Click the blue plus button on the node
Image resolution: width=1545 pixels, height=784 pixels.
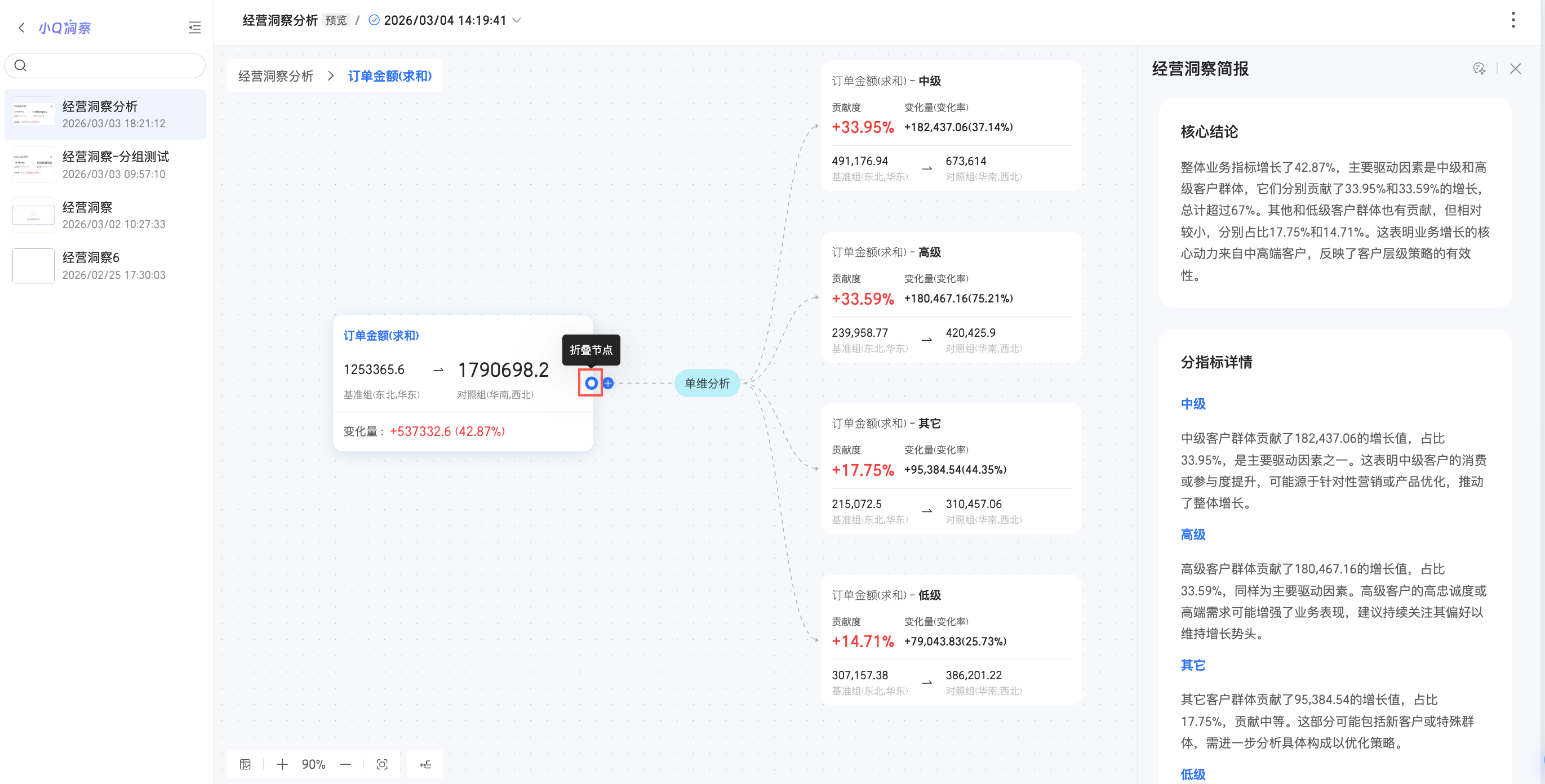click(x=608, y=383)
